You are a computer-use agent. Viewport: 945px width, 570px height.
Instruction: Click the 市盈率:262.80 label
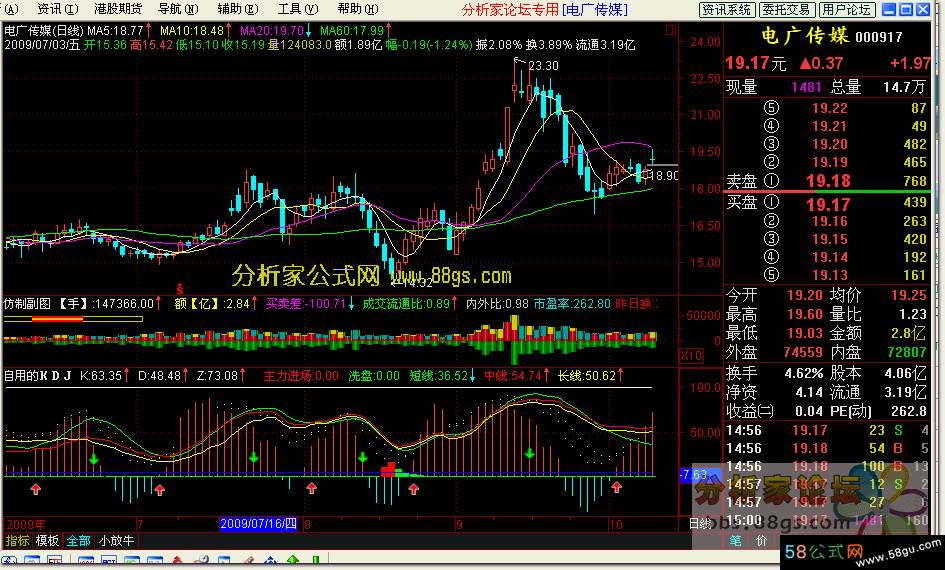click(x=572, y=304)
